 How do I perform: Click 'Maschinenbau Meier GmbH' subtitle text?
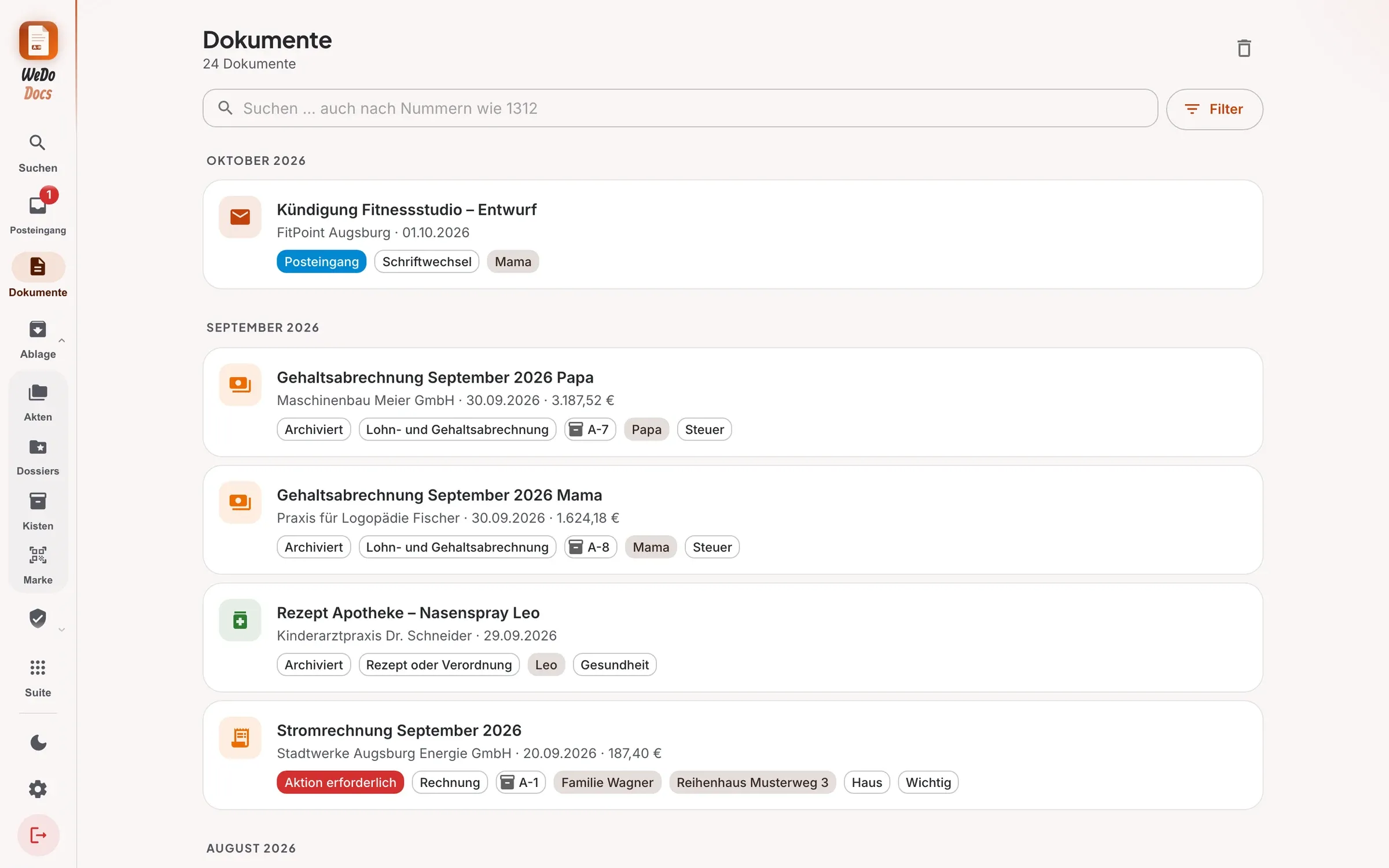[366, 400]
